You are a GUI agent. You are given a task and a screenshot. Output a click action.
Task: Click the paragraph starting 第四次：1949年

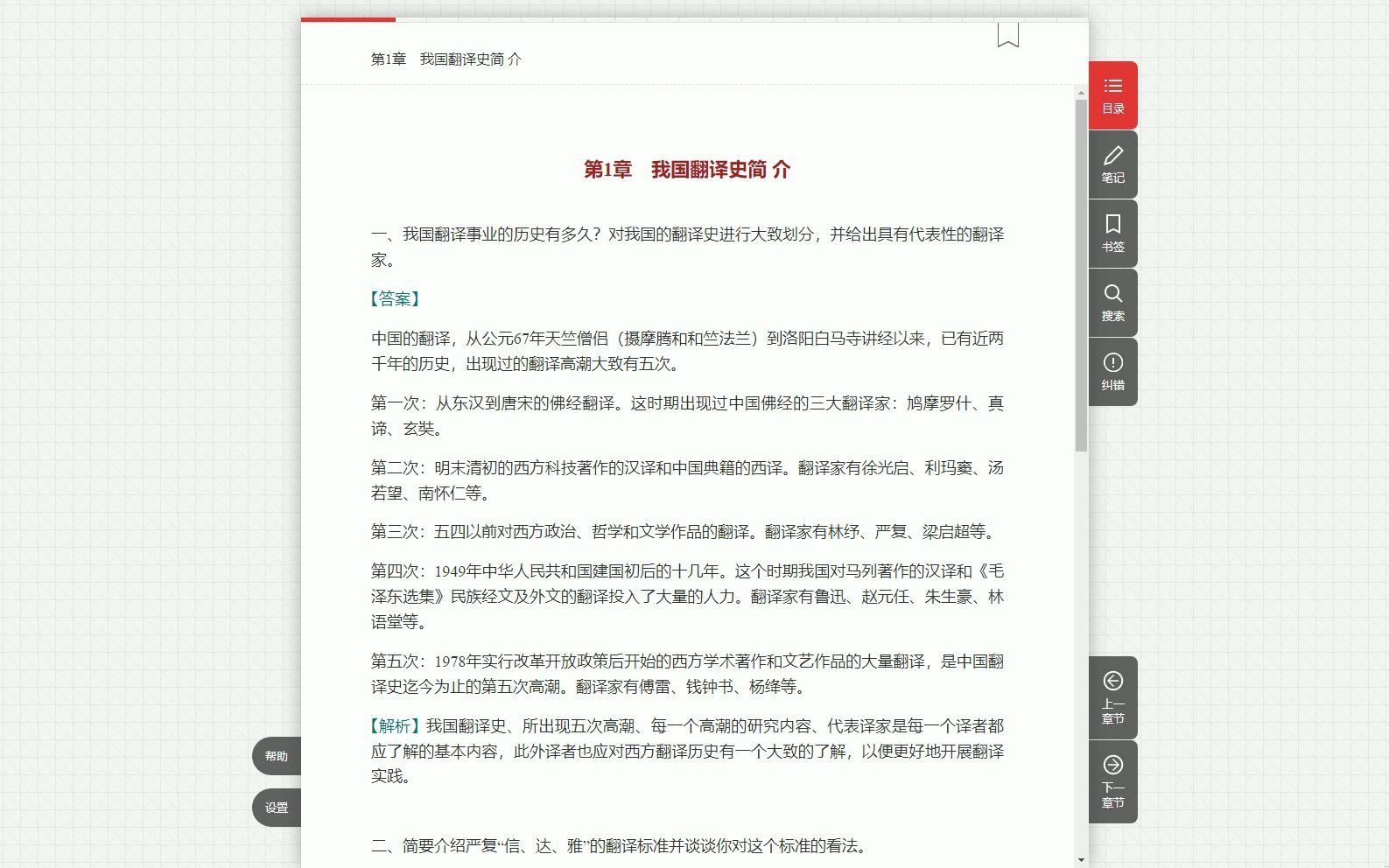(x=687, y=597)
